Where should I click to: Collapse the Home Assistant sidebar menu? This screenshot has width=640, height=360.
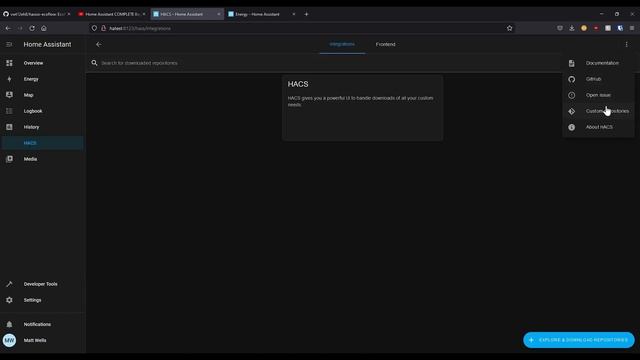[9, 44]
